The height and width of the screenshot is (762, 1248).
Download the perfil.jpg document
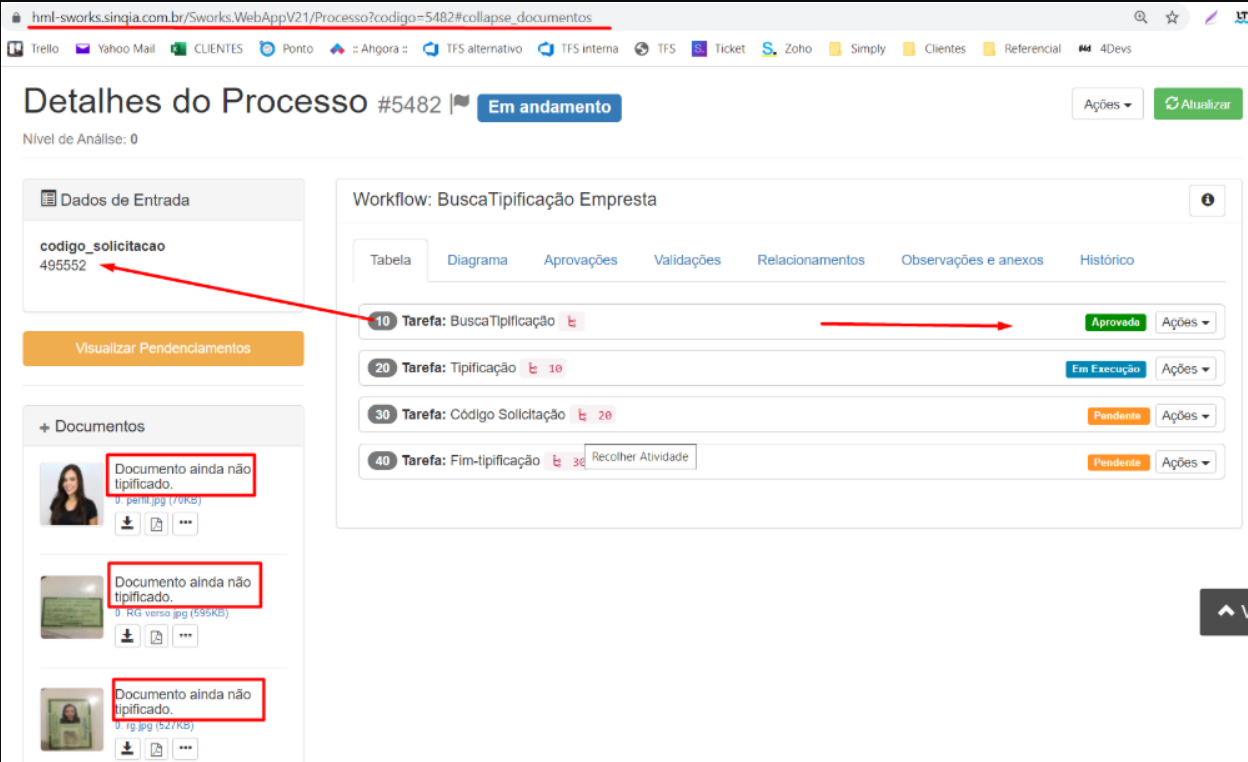(x=127, y=523)
